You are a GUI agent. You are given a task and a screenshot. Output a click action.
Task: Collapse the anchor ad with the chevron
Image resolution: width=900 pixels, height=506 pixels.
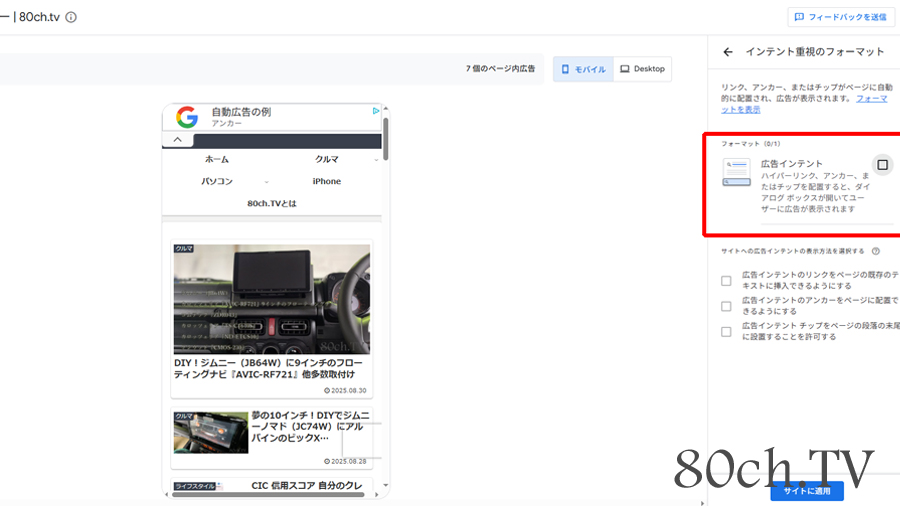click(177, 139)
